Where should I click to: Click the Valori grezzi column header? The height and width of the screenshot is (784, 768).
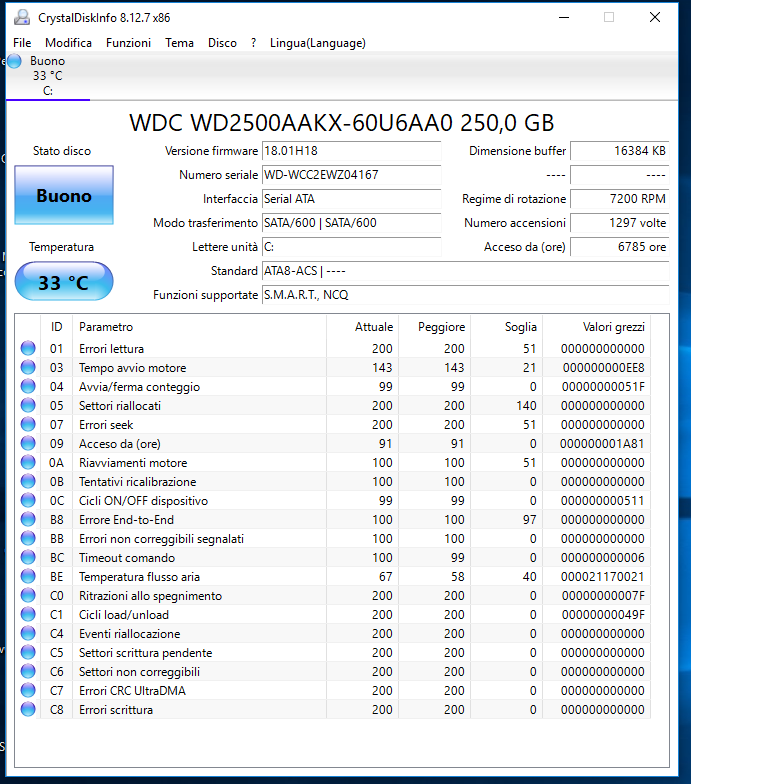pos(596,327)
